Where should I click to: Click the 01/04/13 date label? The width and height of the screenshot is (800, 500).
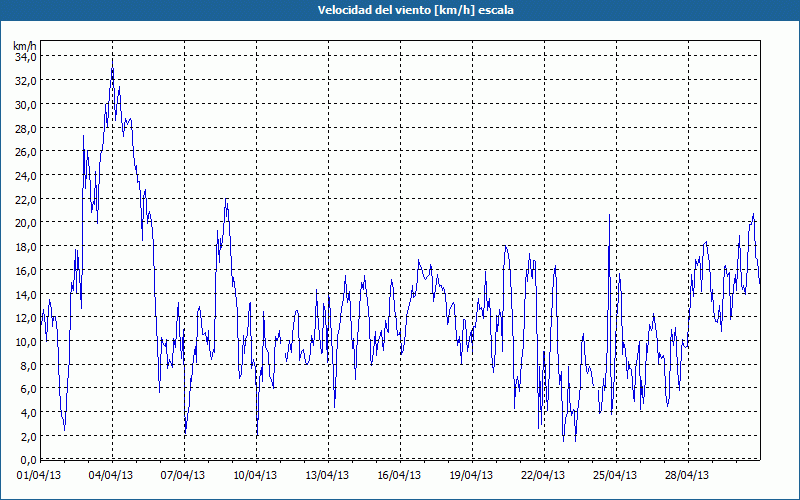(39, 476)
